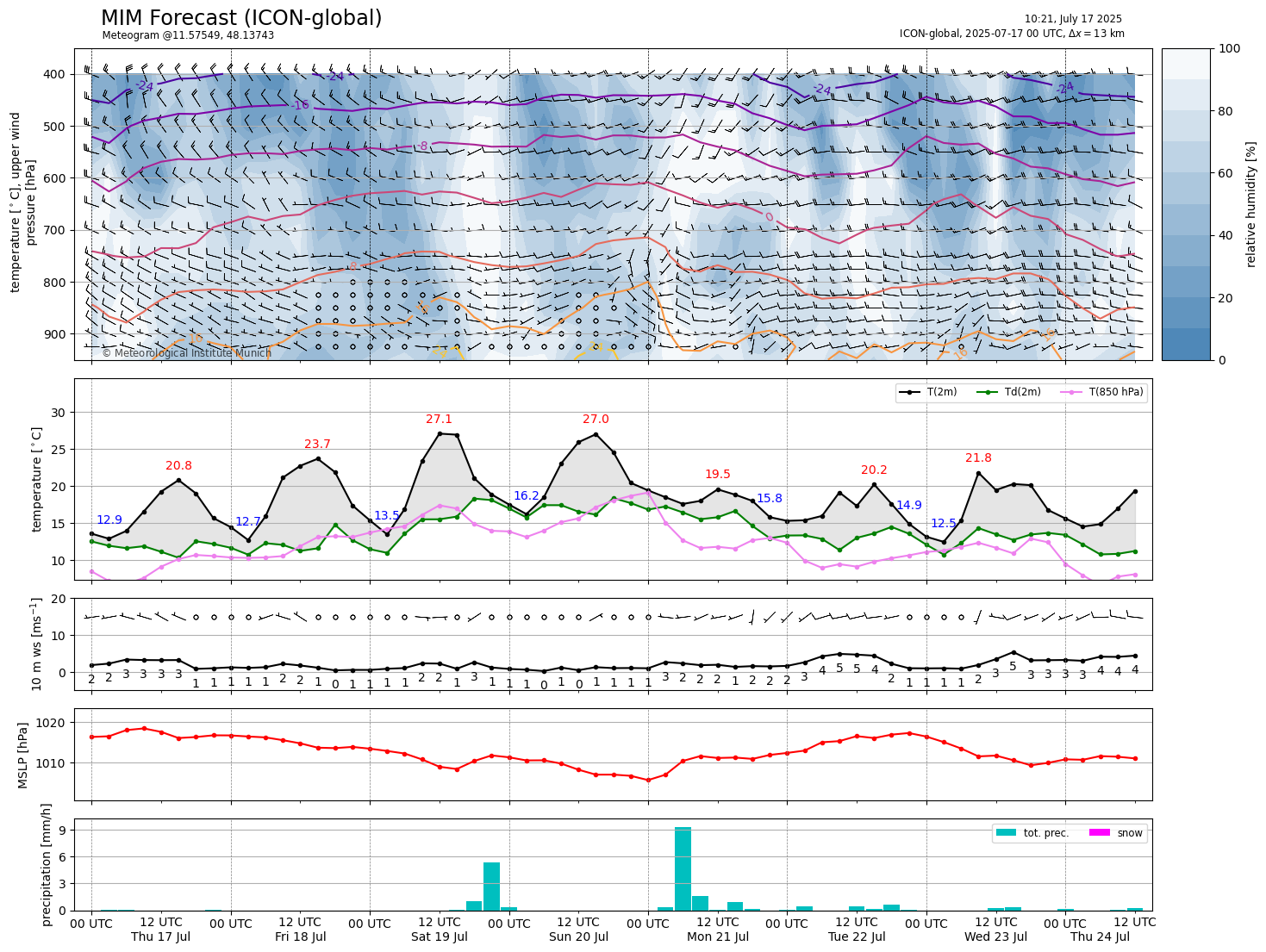Screen dimensions: 1266x952
Task: Select the pressure axis tick 400
Action: [x=54, y=75]
